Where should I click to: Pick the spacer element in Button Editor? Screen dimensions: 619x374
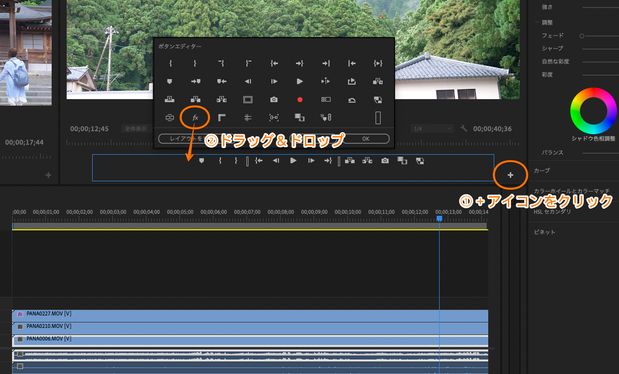378,118
